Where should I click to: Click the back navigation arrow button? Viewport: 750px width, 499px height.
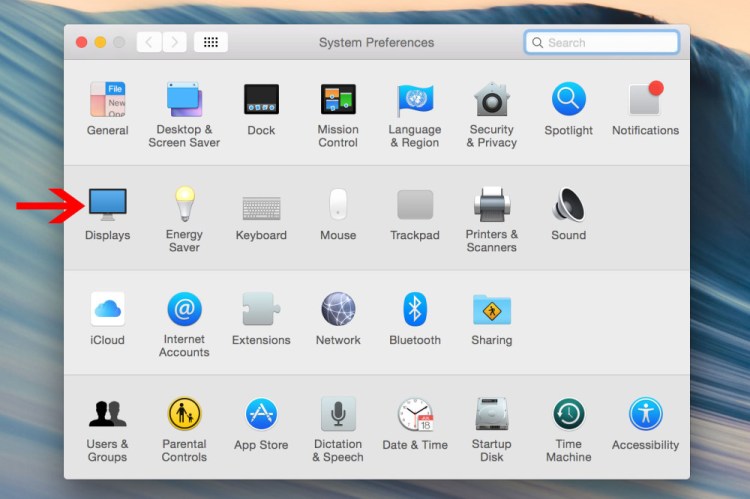click(149, 42)
